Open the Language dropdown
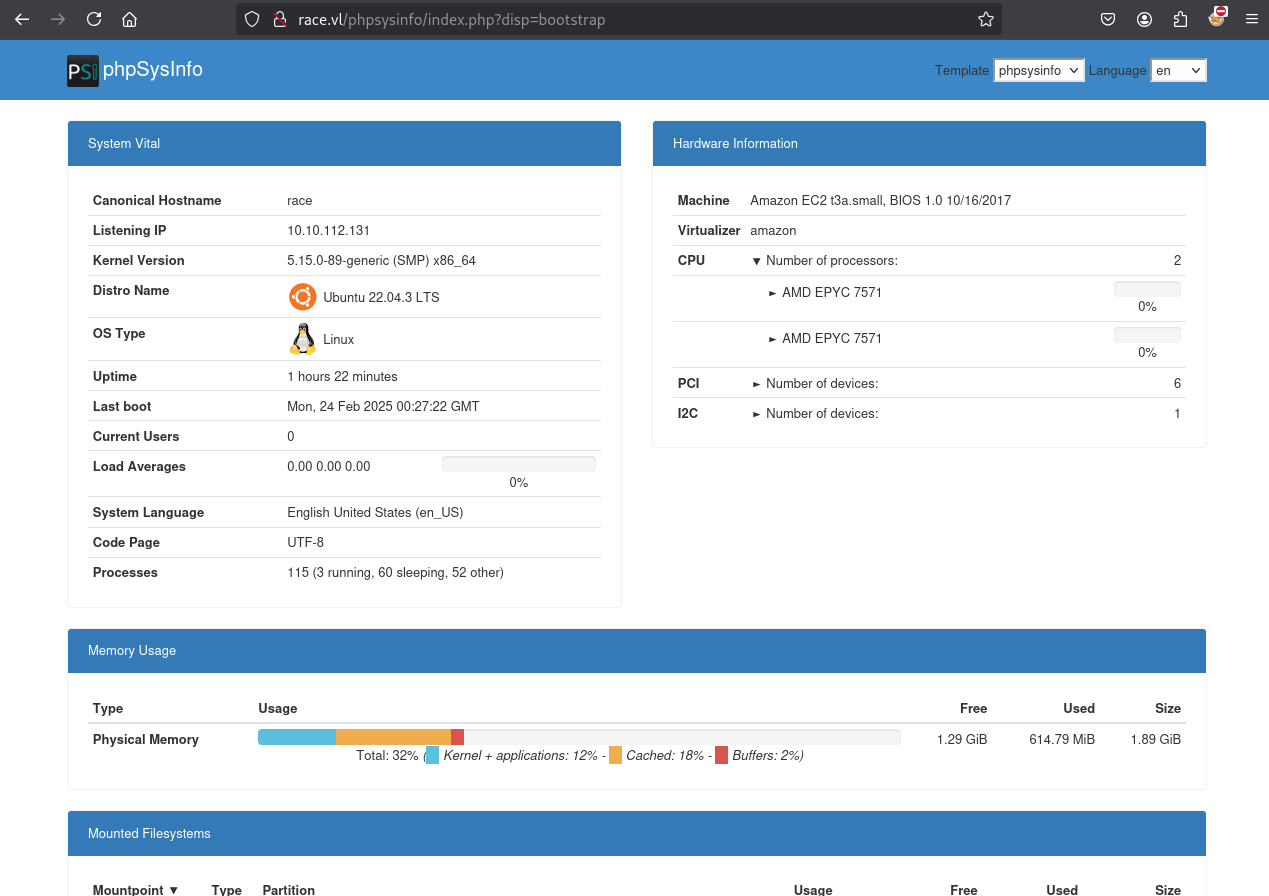1269x896 pixels. pos(1179,70)
